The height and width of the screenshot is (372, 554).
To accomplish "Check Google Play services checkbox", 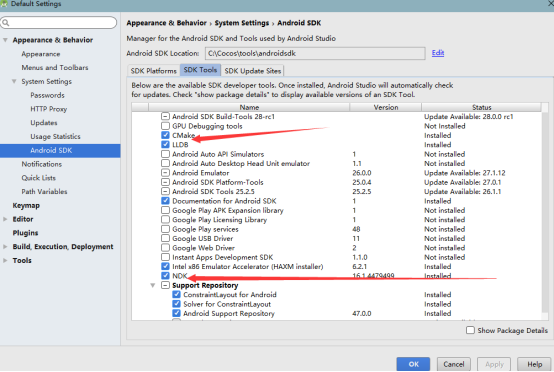I will [x=165, y=229].
